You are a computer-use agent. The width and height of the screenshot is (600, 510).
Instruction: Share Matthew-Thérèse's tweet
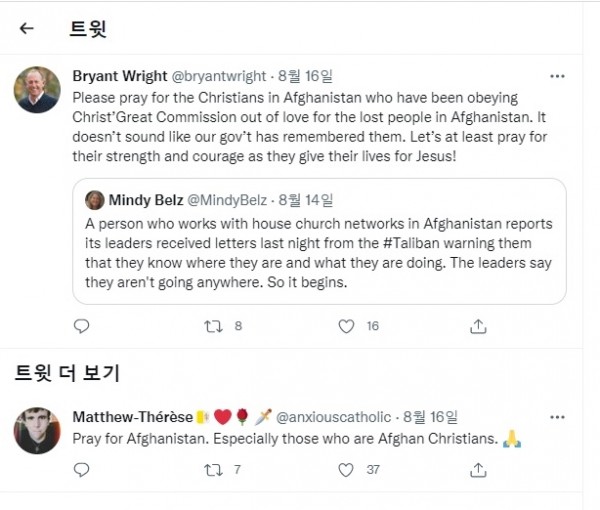478,469
